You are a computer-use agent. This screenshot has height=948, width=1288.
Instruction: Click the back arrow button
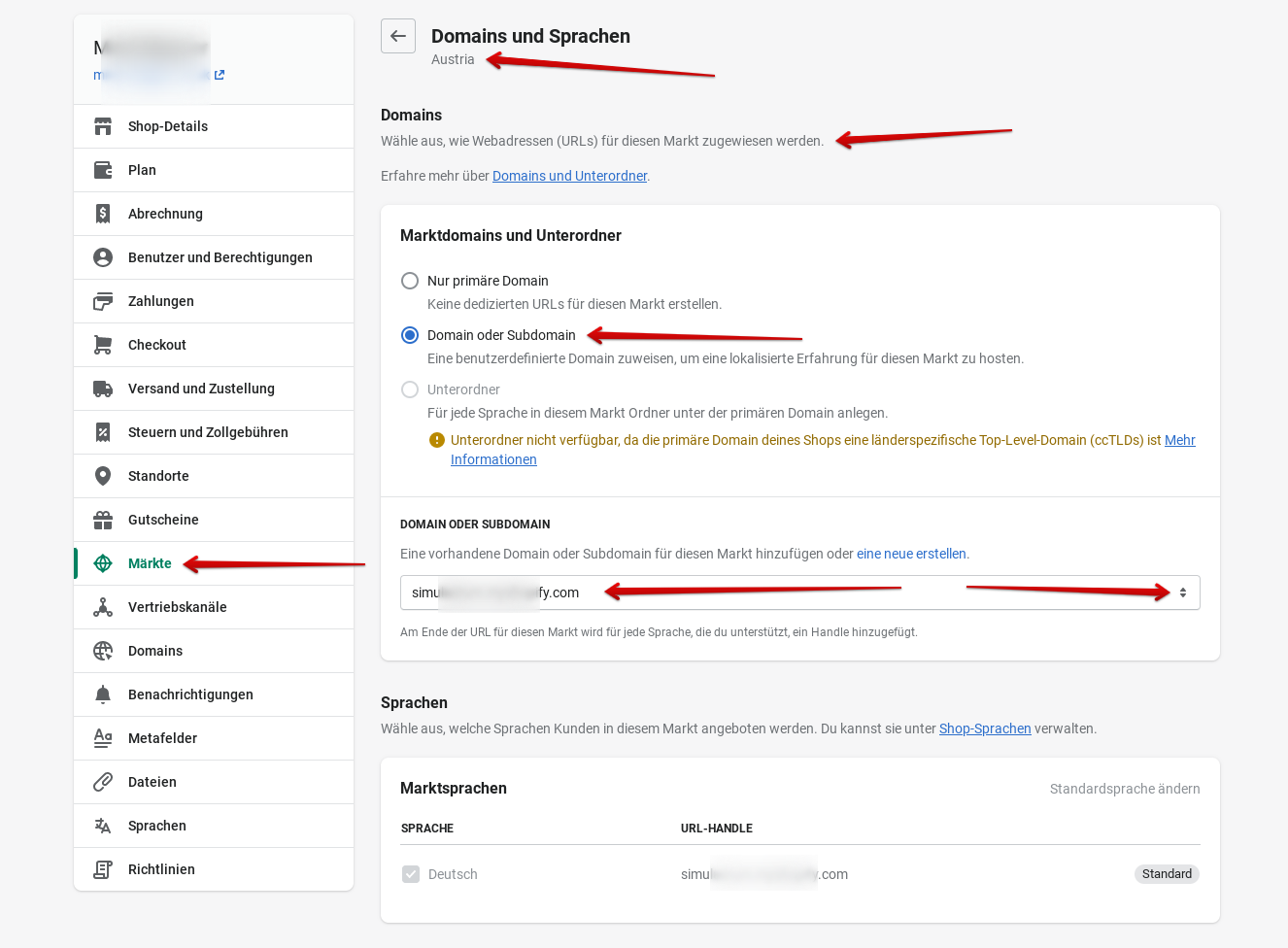pyautogui.click(x=398, y=36)
